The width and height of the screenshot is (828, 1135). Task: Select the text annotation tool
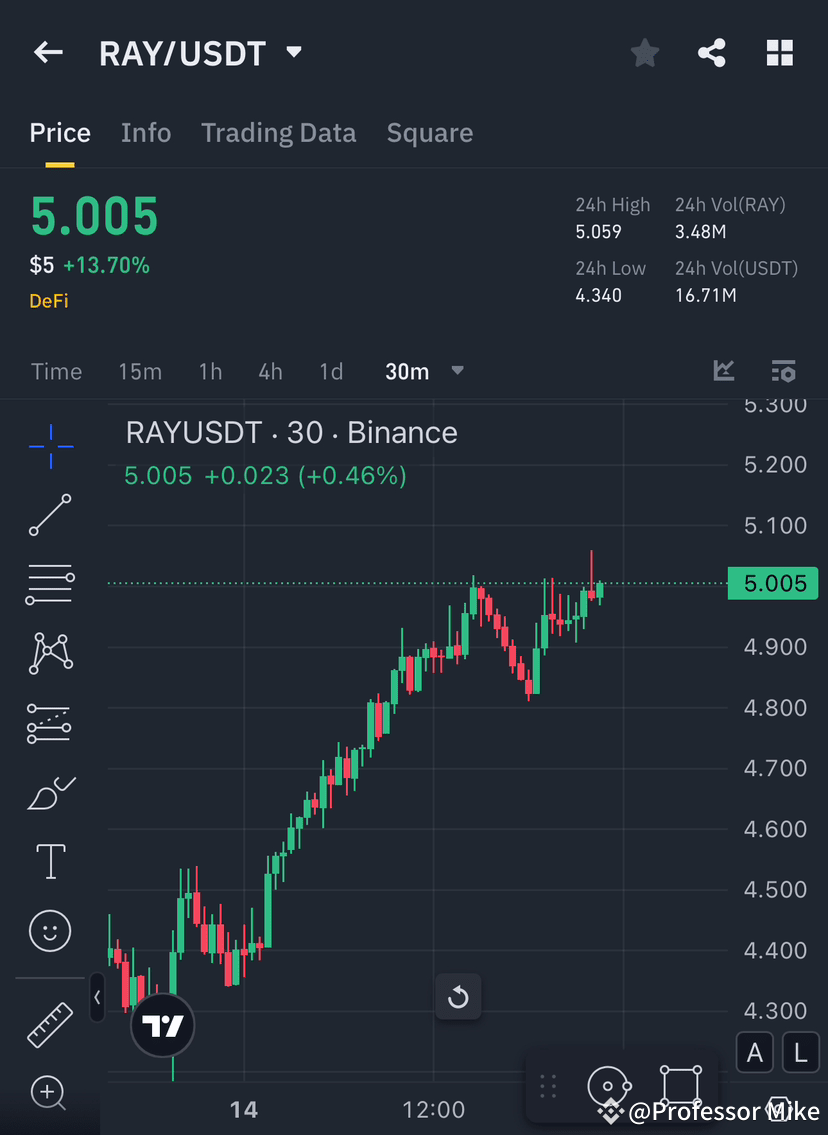(49, 861)
